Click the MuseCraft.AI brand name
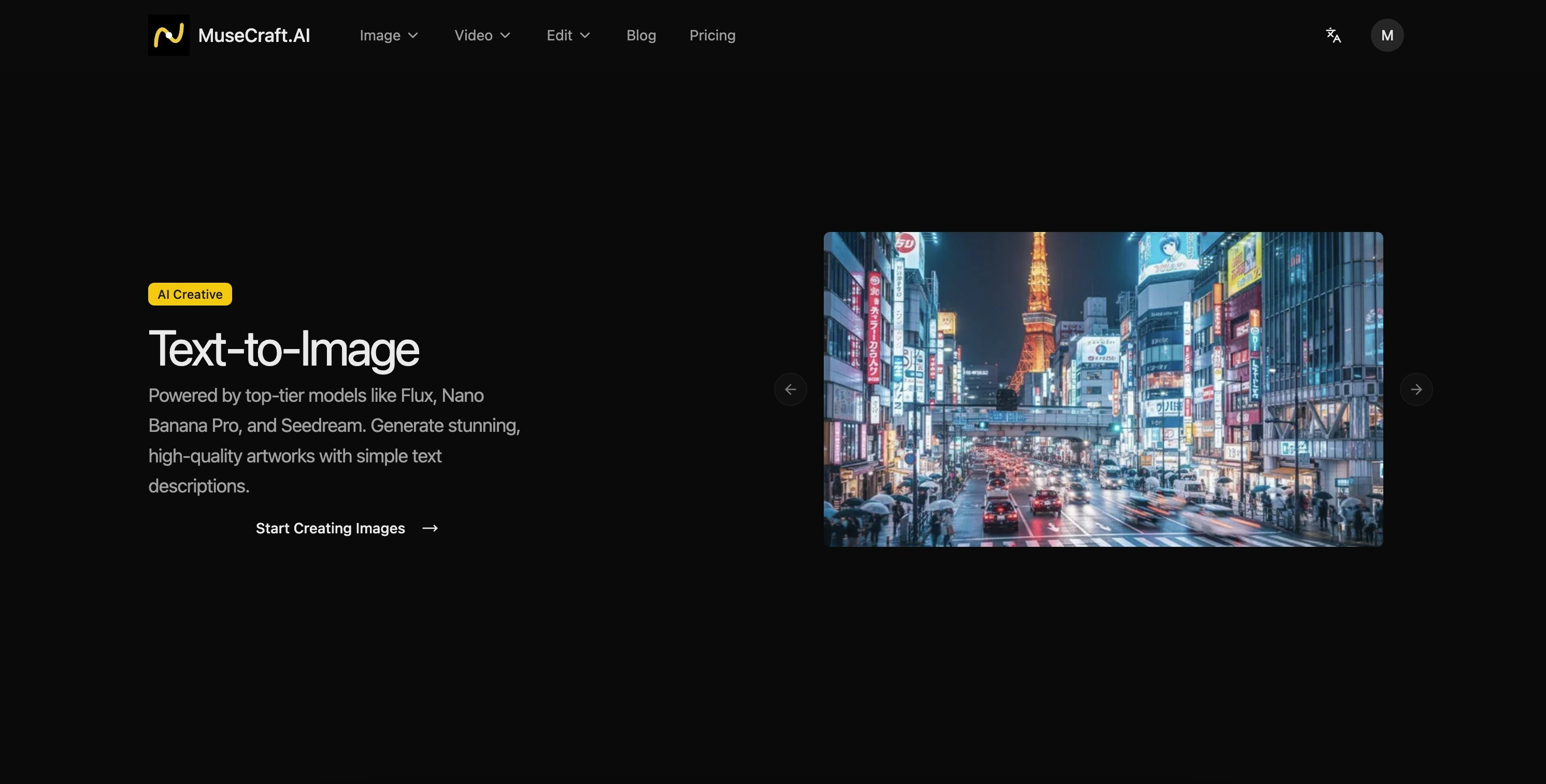 254,35
